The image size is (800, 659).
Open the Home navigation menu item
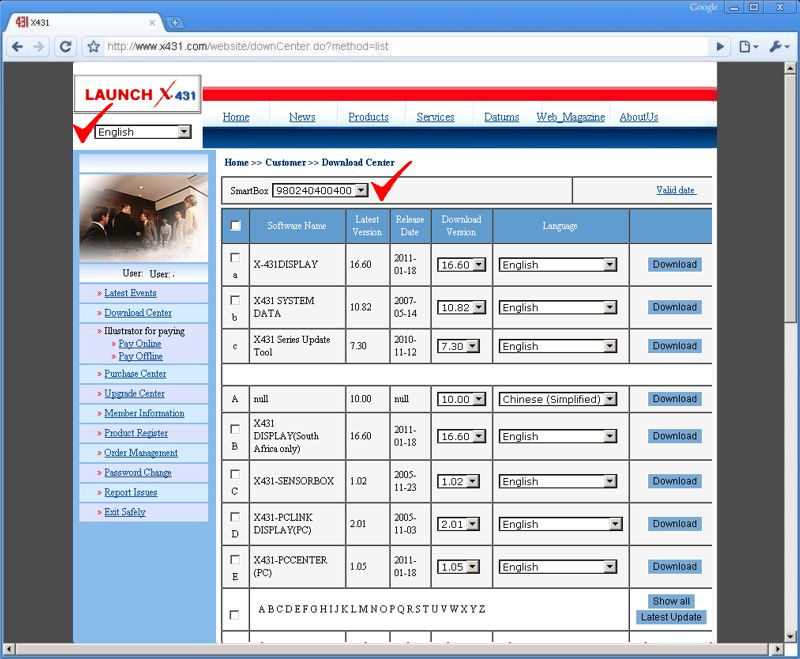[236, 117]
